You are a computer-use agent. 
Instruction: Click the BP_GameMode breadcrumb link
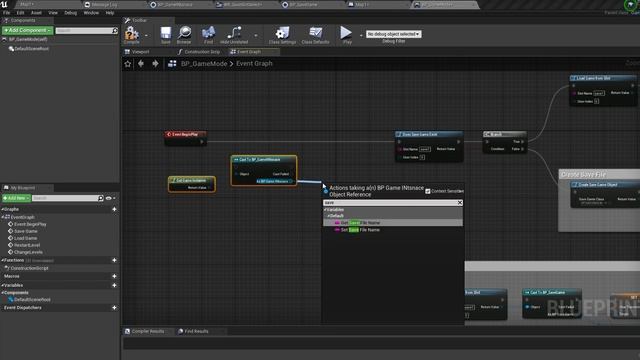204,64
